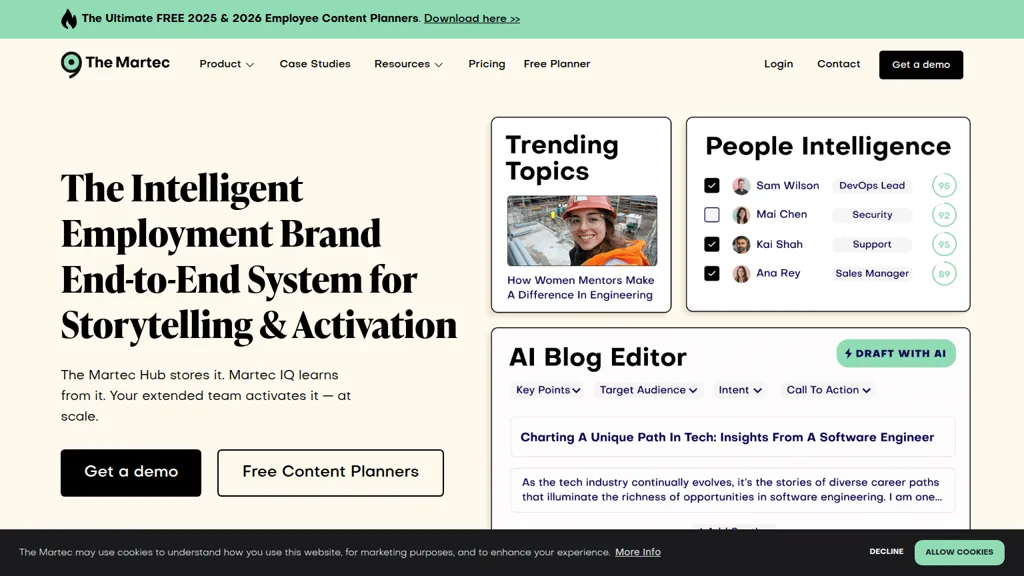Click the DevOps Lead role tag
Image resolution: width=1024 pixels, height=576 pixels.
click(872, 185)
